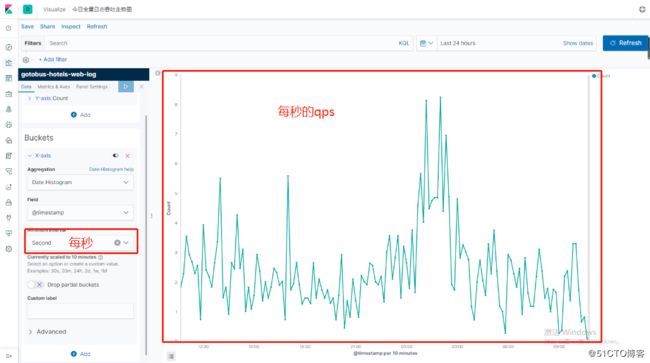Click the '@timestamp per 10 minutes' axis label

(386, 353)
